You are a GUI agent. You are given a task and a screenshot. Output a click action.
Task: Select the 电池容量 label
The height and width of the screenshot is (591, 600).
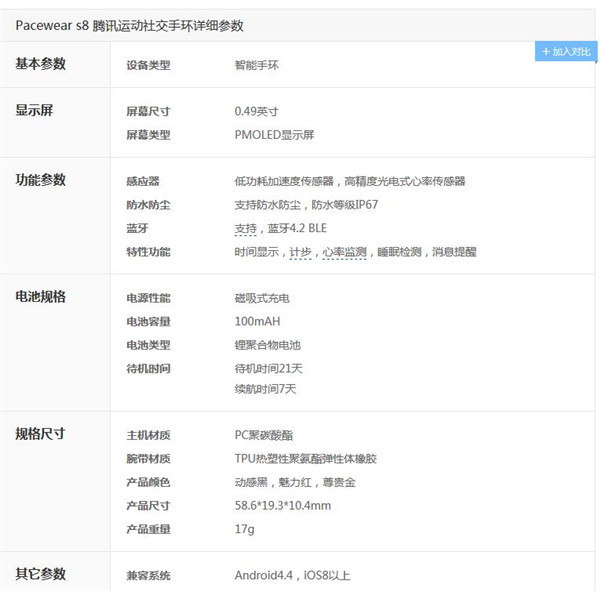pyautogui.click(x=148, y=322)
